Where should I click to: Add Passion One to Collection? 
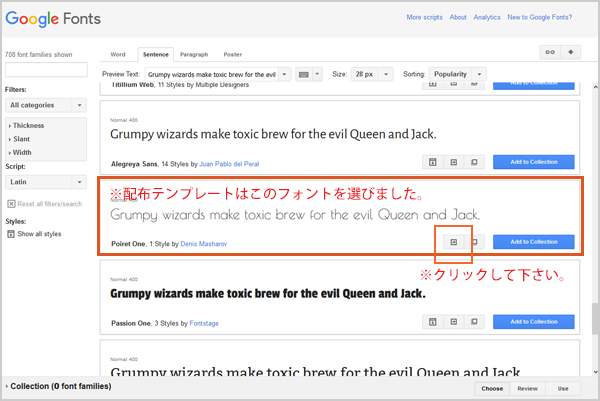[534, 322]
